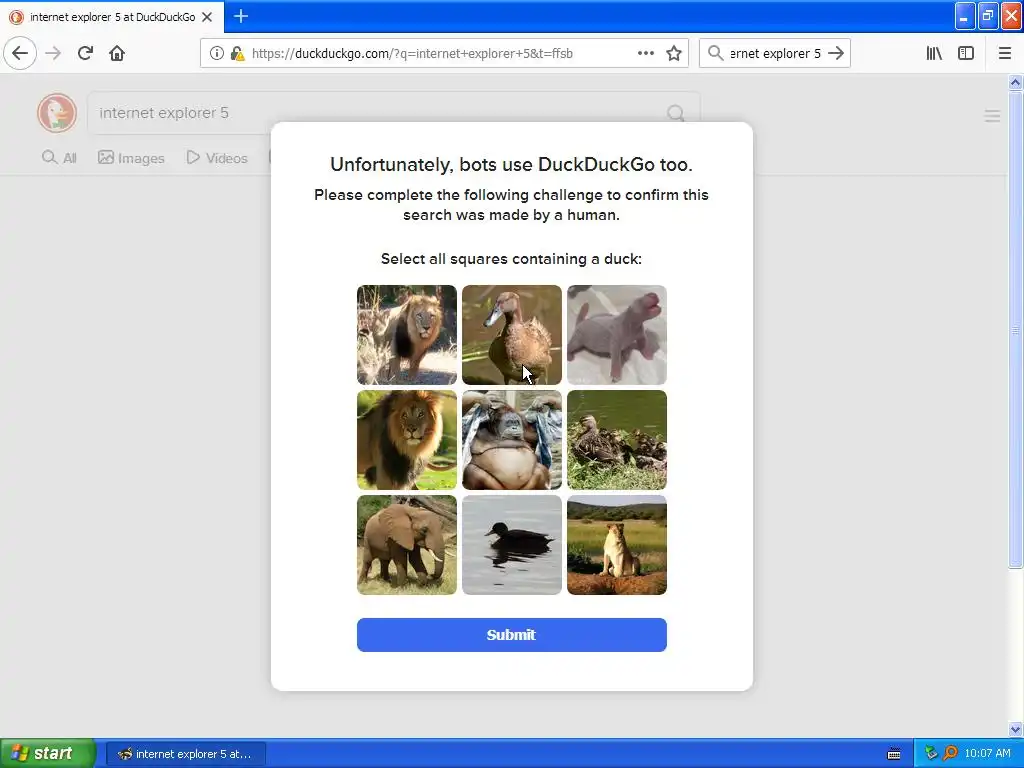Select the lion face close-up square
This screenshot has height=768, width=1024.
tap(407, 440)
